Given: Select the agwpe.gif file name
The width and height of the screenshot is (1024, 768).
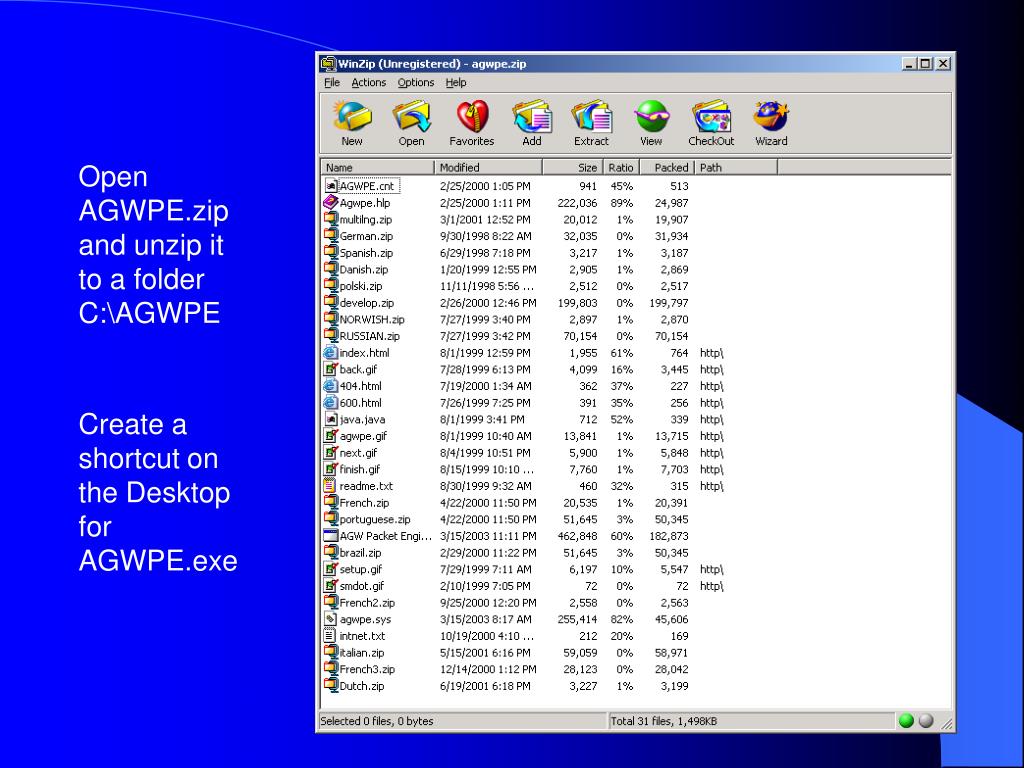Looking at the screenshot, I should pyautogui.click(x=363, y=436).
